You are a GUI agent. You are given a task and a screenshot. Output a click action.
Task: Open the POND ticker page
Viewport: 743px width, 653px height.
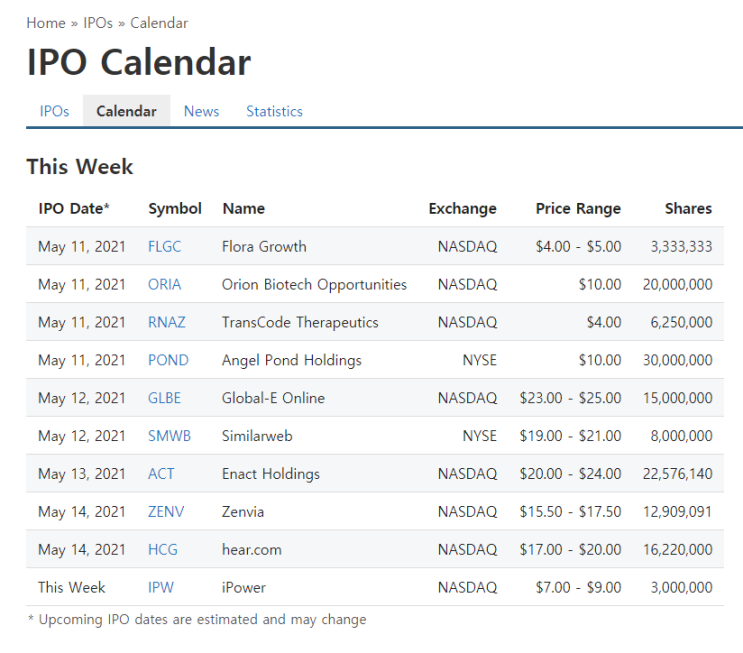(x=168, y=360)
